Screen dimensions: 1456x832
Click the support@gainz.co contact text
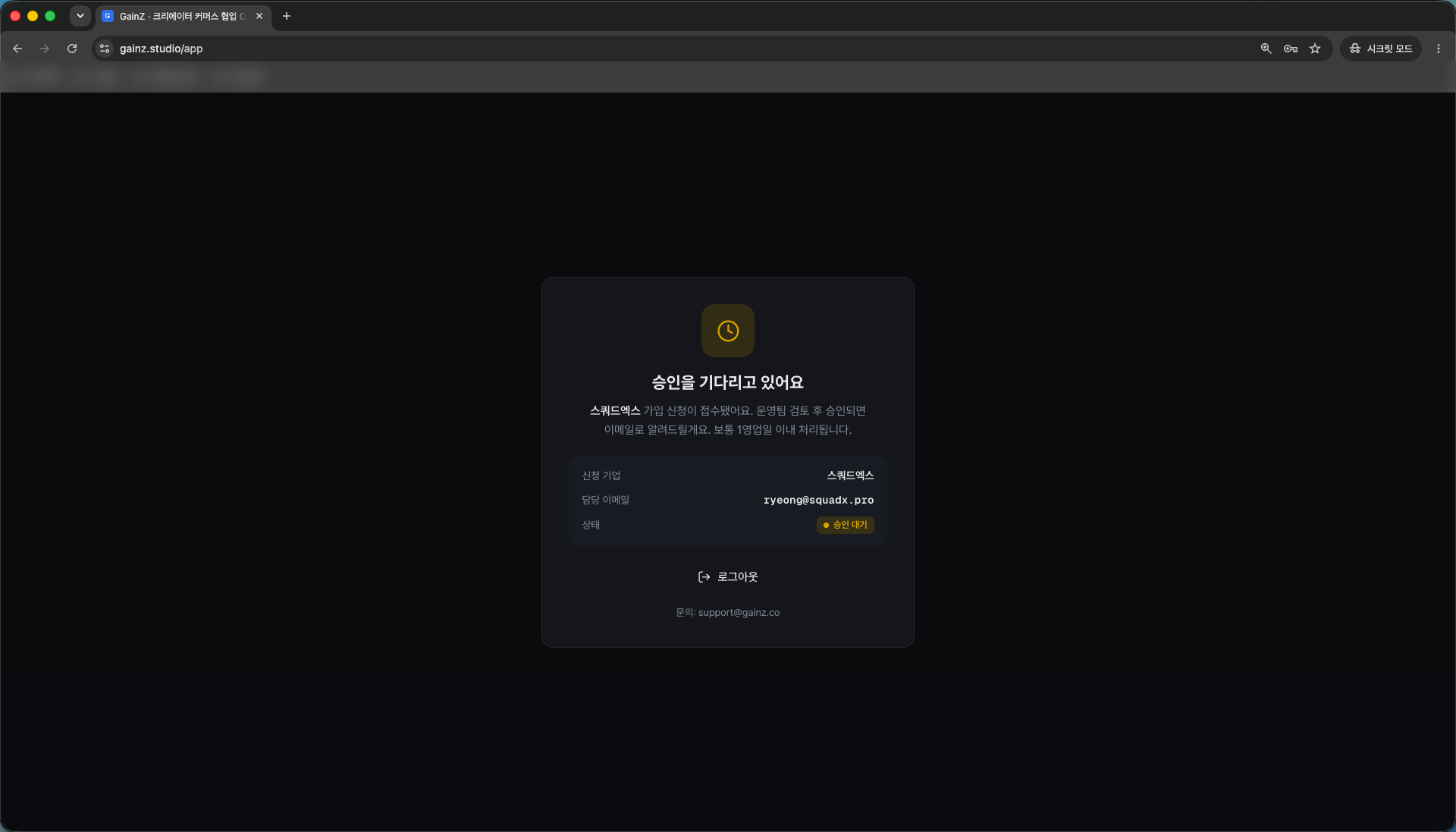tap(739, 613)
